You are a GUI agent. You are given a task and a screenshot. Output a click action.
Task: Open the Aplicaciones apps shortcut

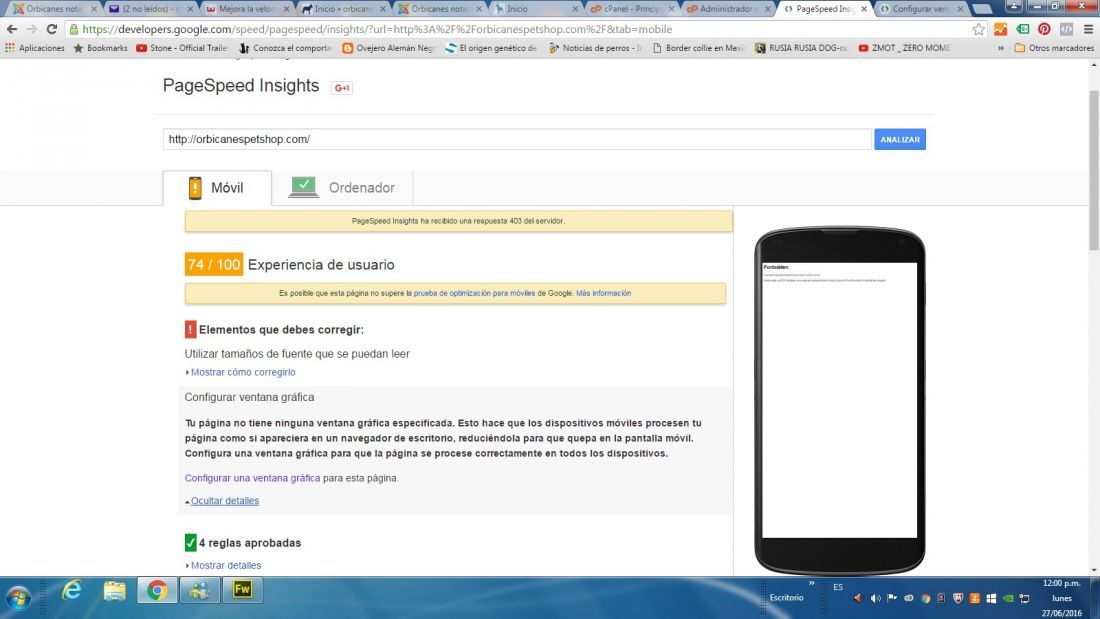tap(34, 48)
